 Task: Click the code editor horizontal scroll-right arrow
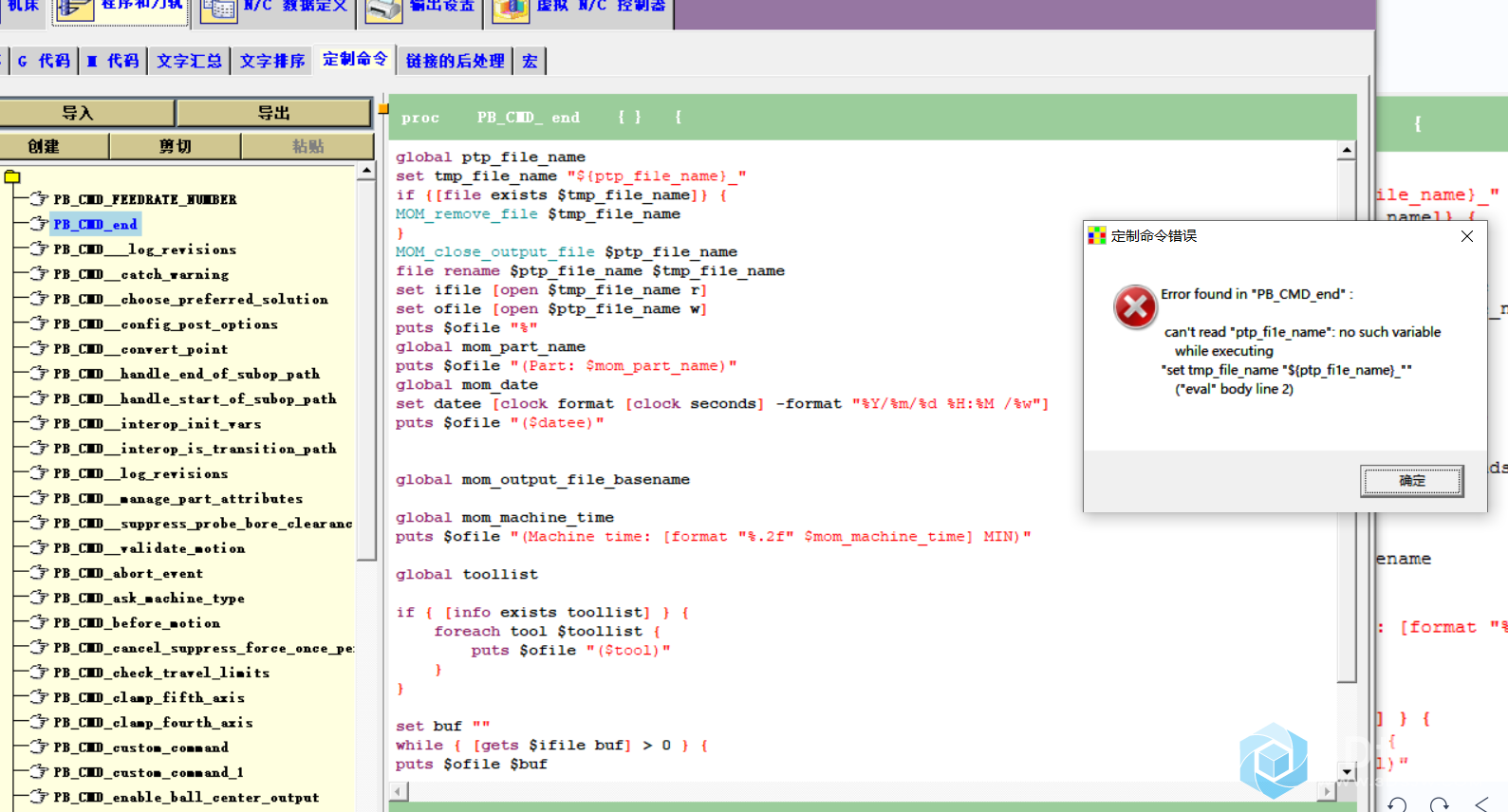(x=1327, y=790)
